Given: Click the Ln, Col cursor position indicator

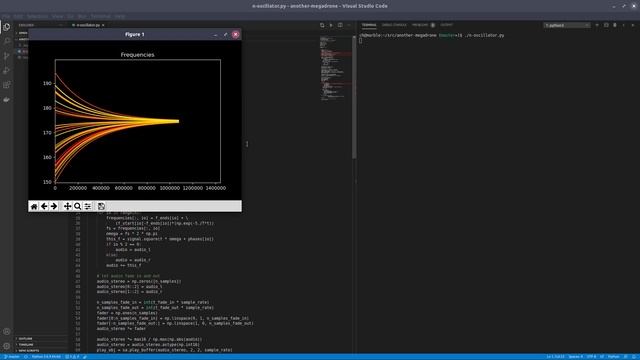Looking at the screenshot, I should tap(556, 357).
